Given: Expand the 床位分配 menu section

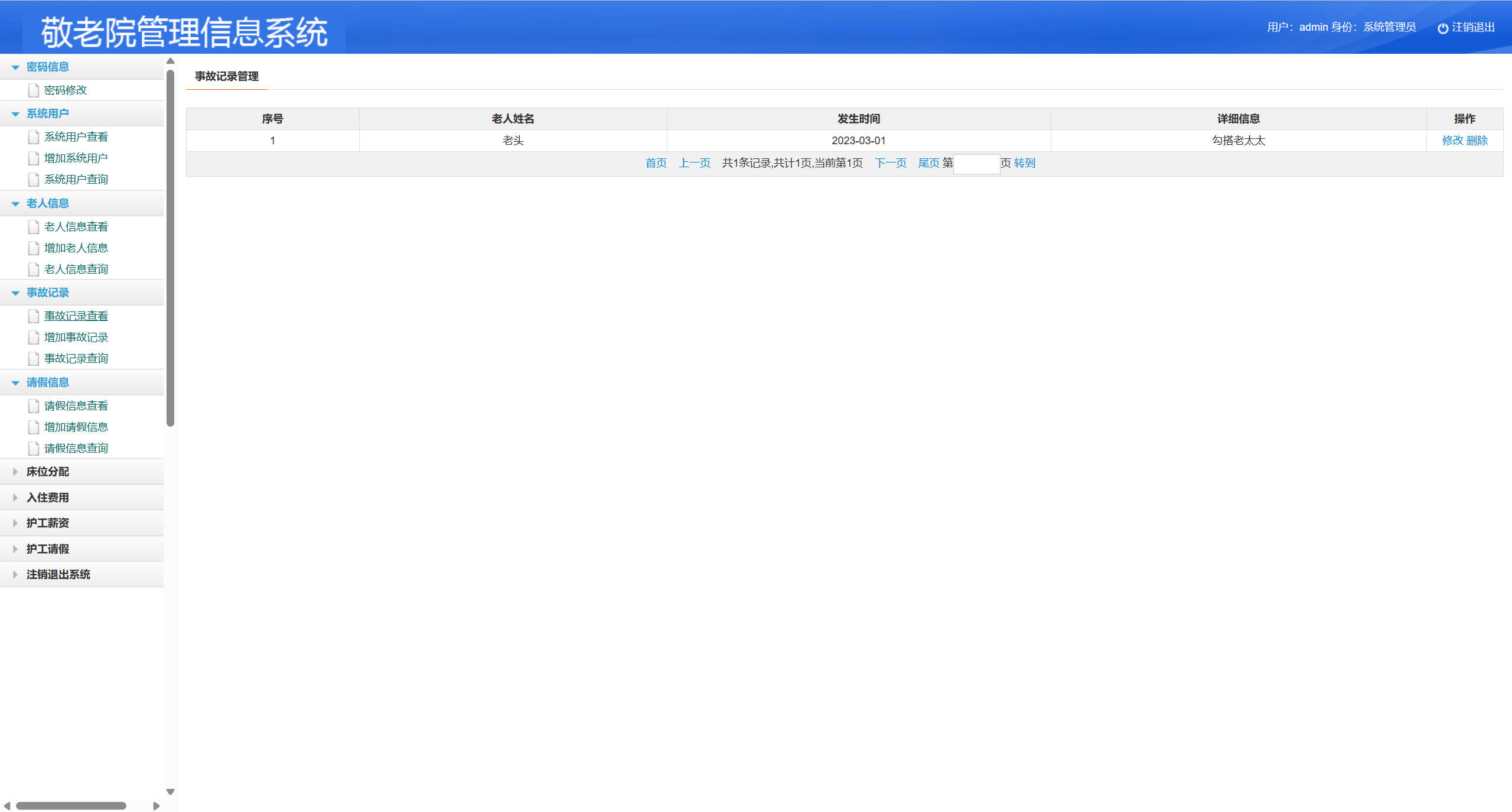Looking at the screenshot, I should coord(47,472).
